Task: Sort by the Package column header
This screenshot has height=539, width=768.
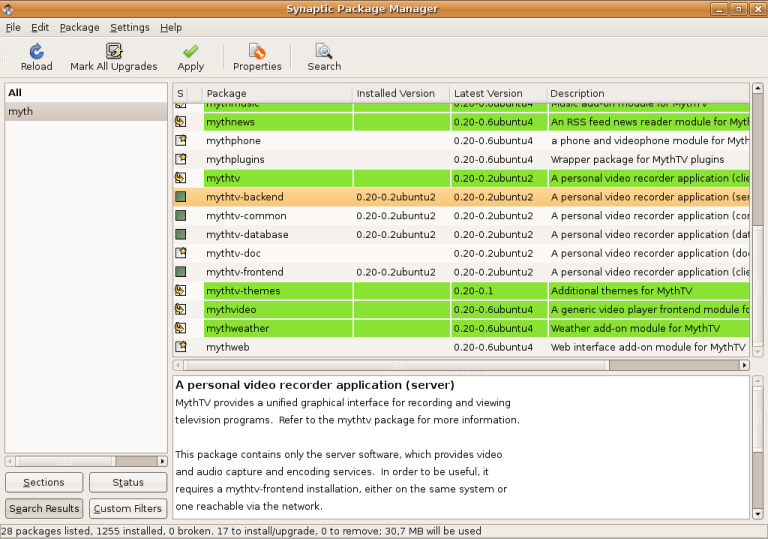Action: click(x=277, y=93)
